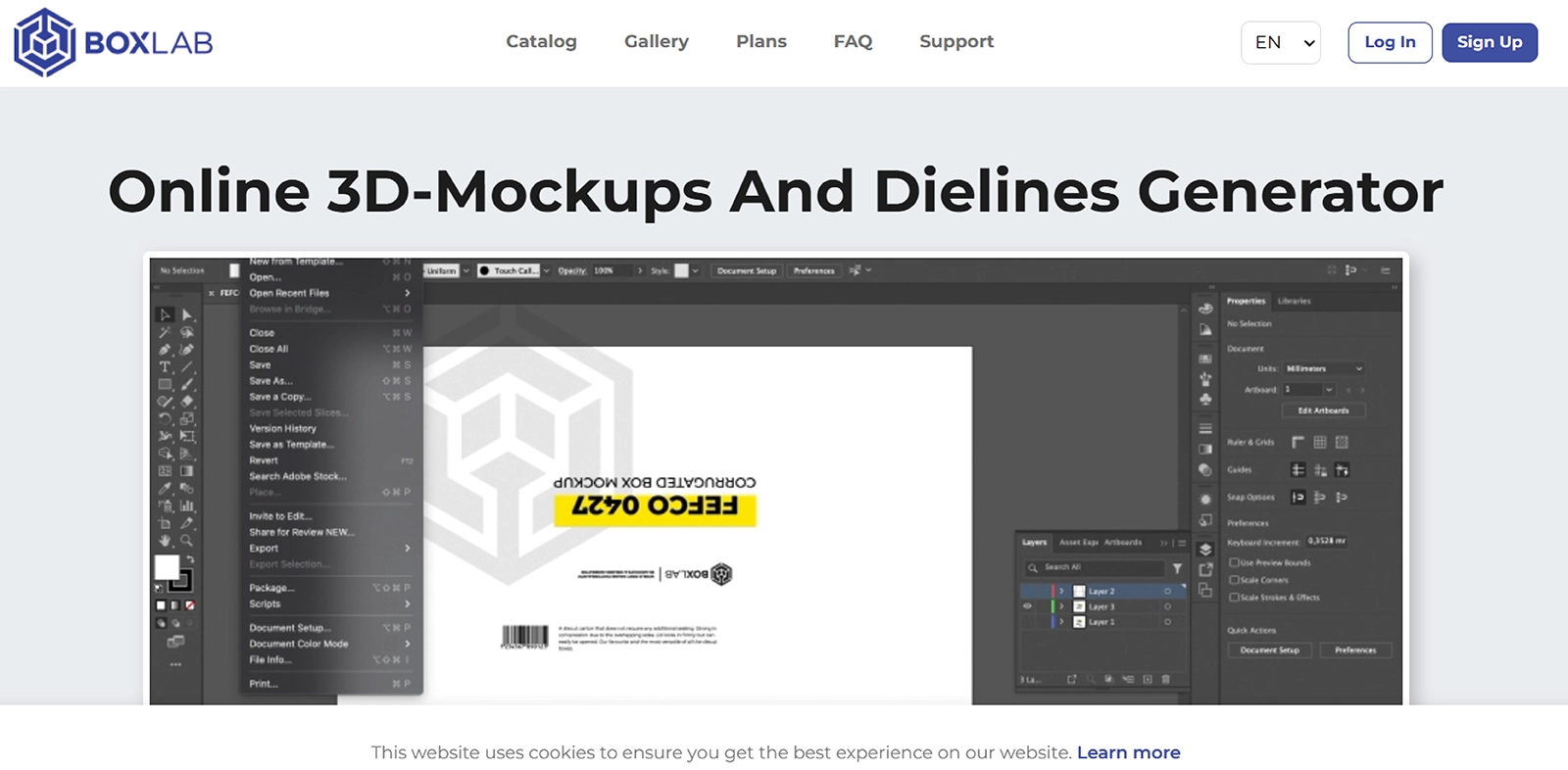Image resolution: width=1568 pixels, height=770 pixels.
Task: Toggle the first Snap Options button
Action: pos(1298,497)
